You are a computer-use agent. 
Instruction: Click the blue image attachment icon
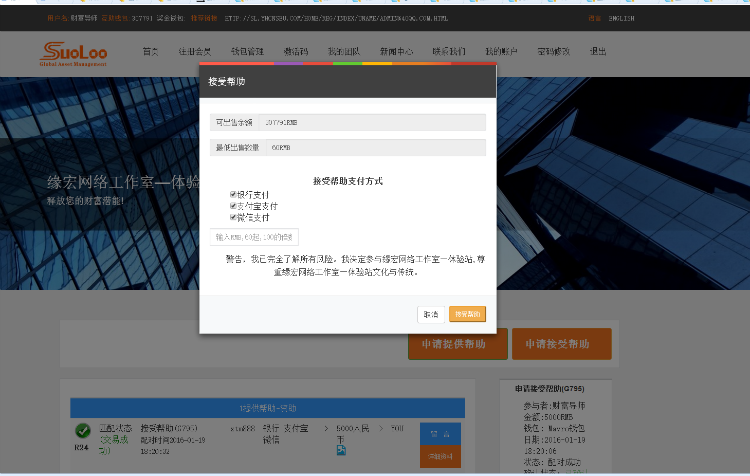tap(341, 450)
